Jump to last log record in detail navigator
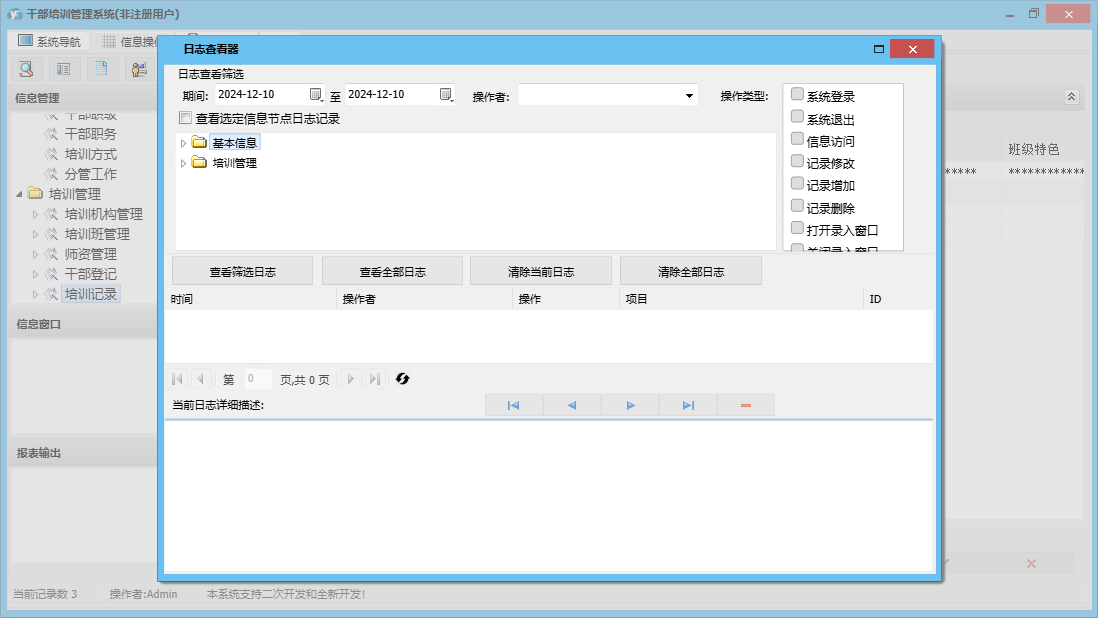 click(x=688, y=405)
